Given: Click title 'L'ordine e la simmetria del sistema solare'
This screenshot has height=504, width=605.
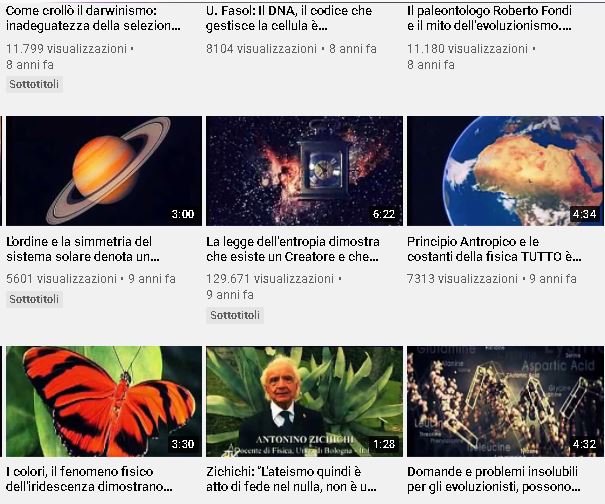Looking at the screenshot, I should point(83,249).
